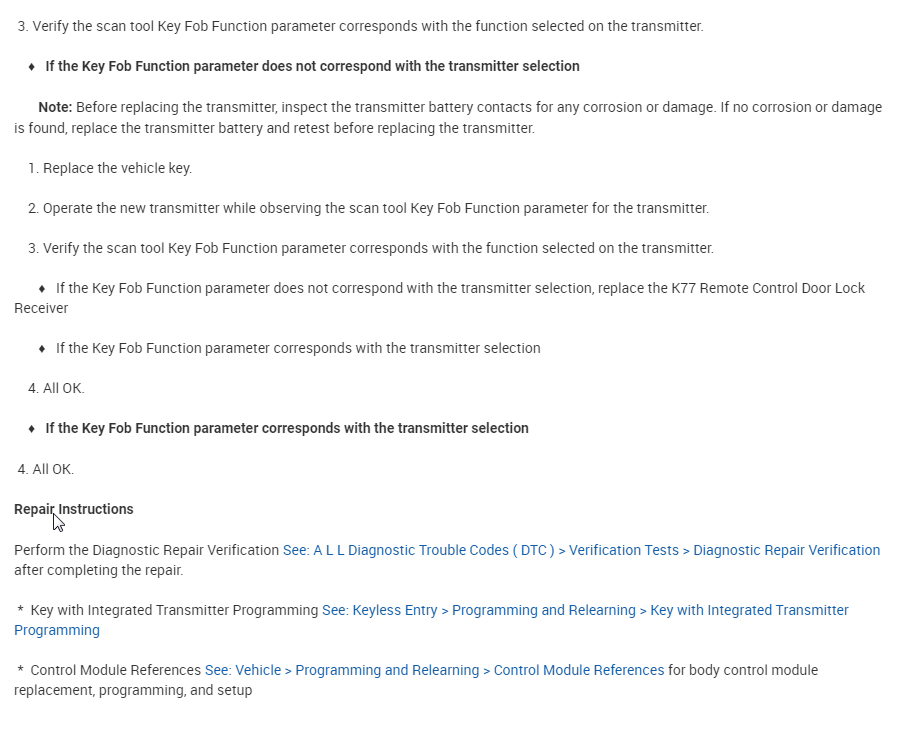
Task: Click diamond bullet beside non-bold 'corresponds with' line
Action: pyautogui.click(x=42, y=349)
